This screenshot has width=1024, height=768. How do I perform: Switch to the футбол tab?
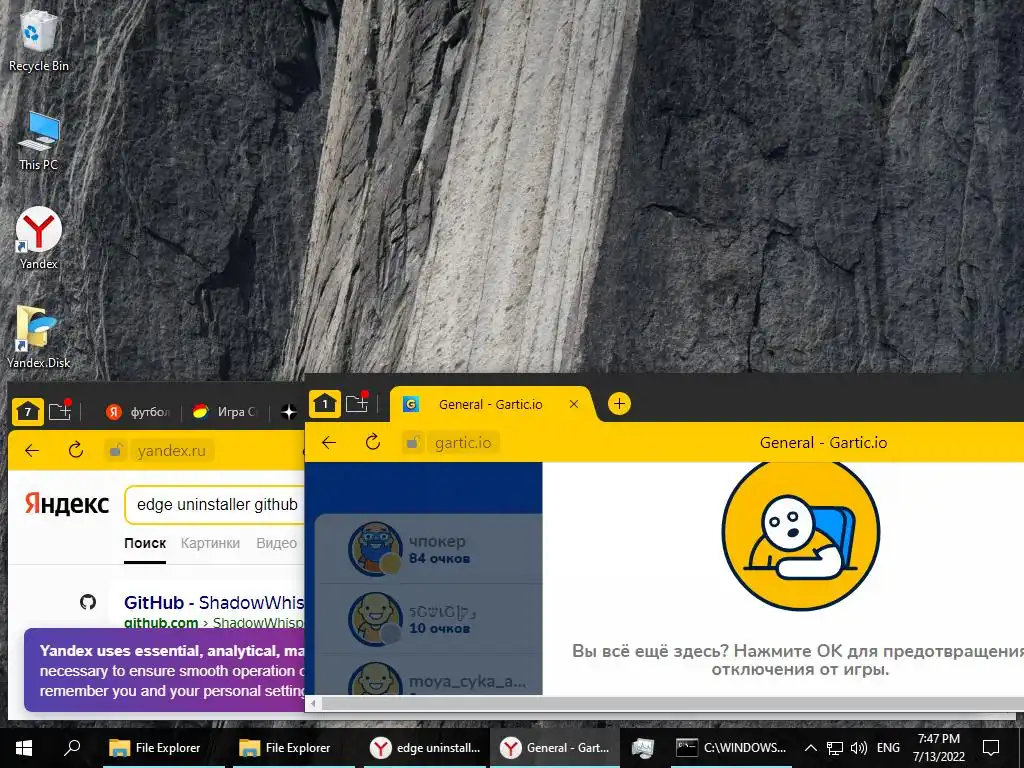[138, 412]
